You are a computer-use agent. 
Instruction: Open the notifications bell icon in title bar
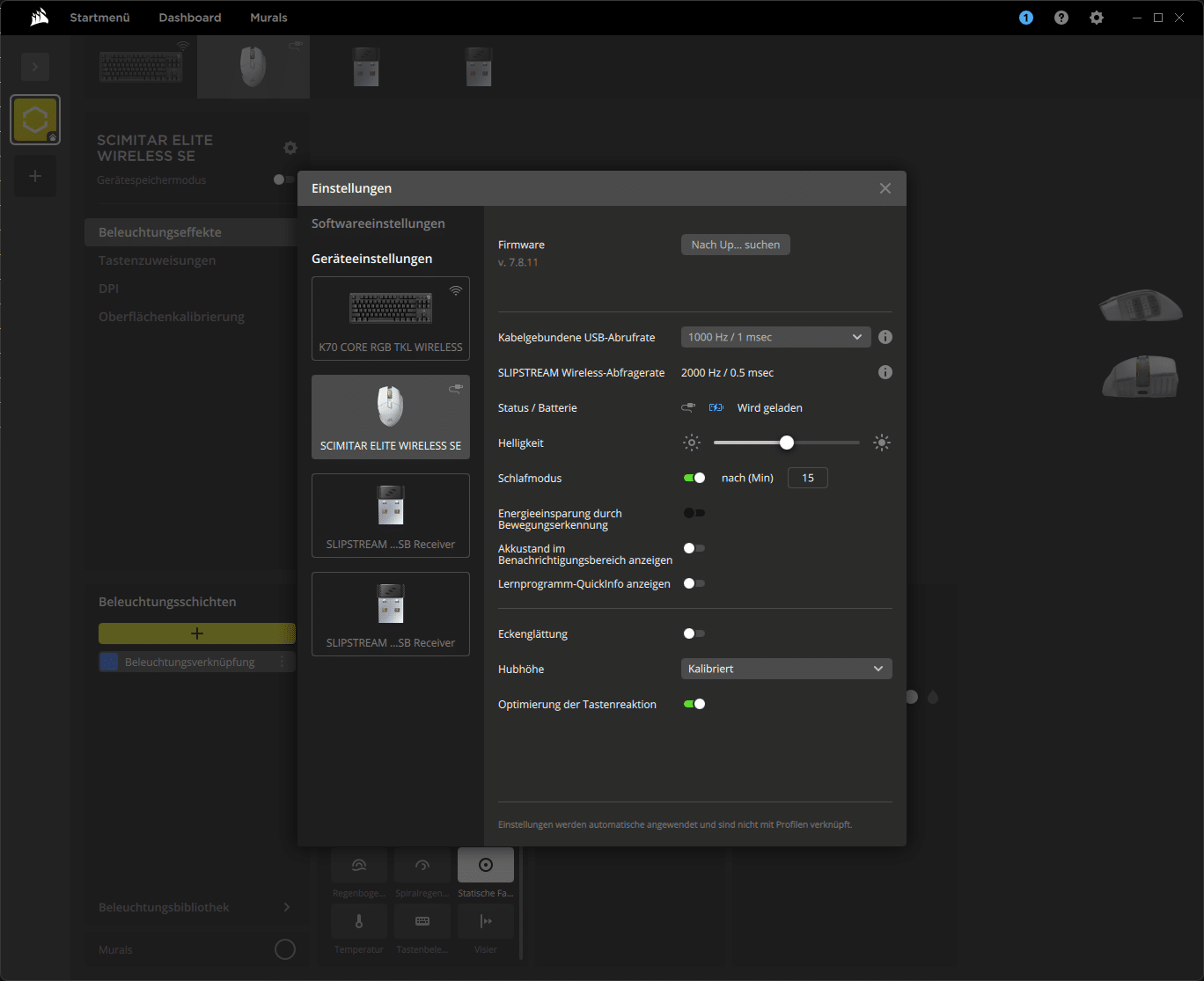pos(1026,18)
